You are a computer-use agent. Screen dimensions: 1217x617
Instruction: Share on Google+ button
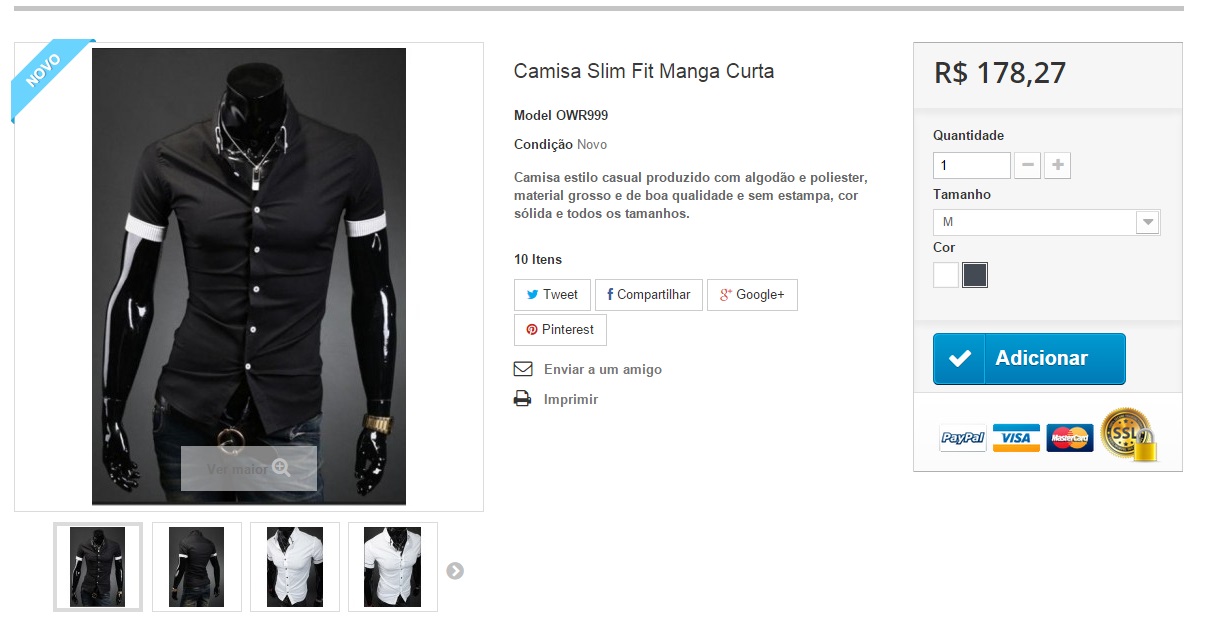(x=752, y=295)
